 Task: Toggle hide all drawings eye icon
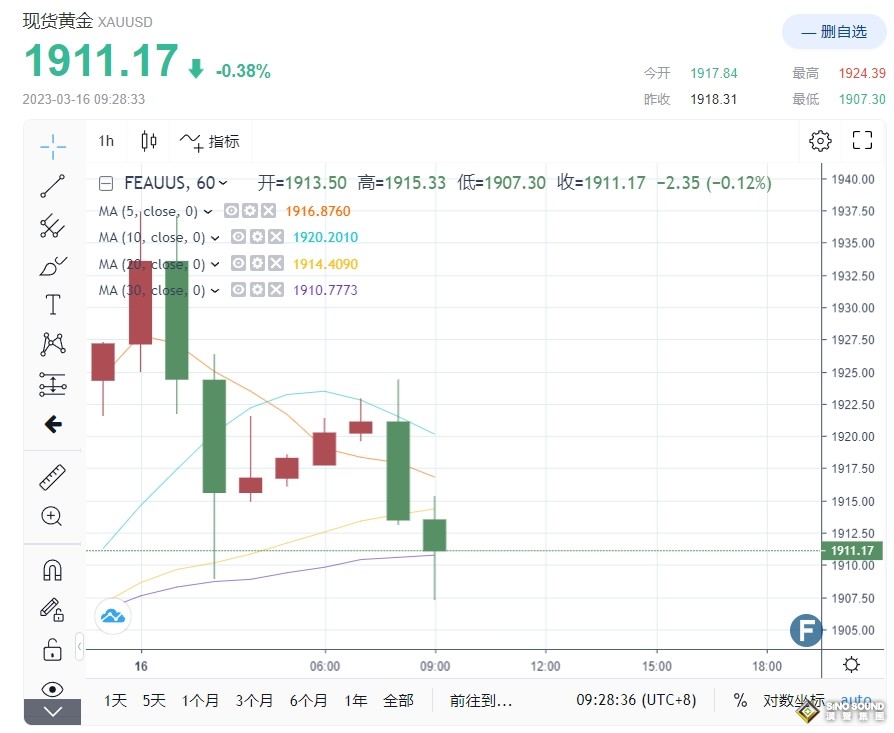coord(51,689)
